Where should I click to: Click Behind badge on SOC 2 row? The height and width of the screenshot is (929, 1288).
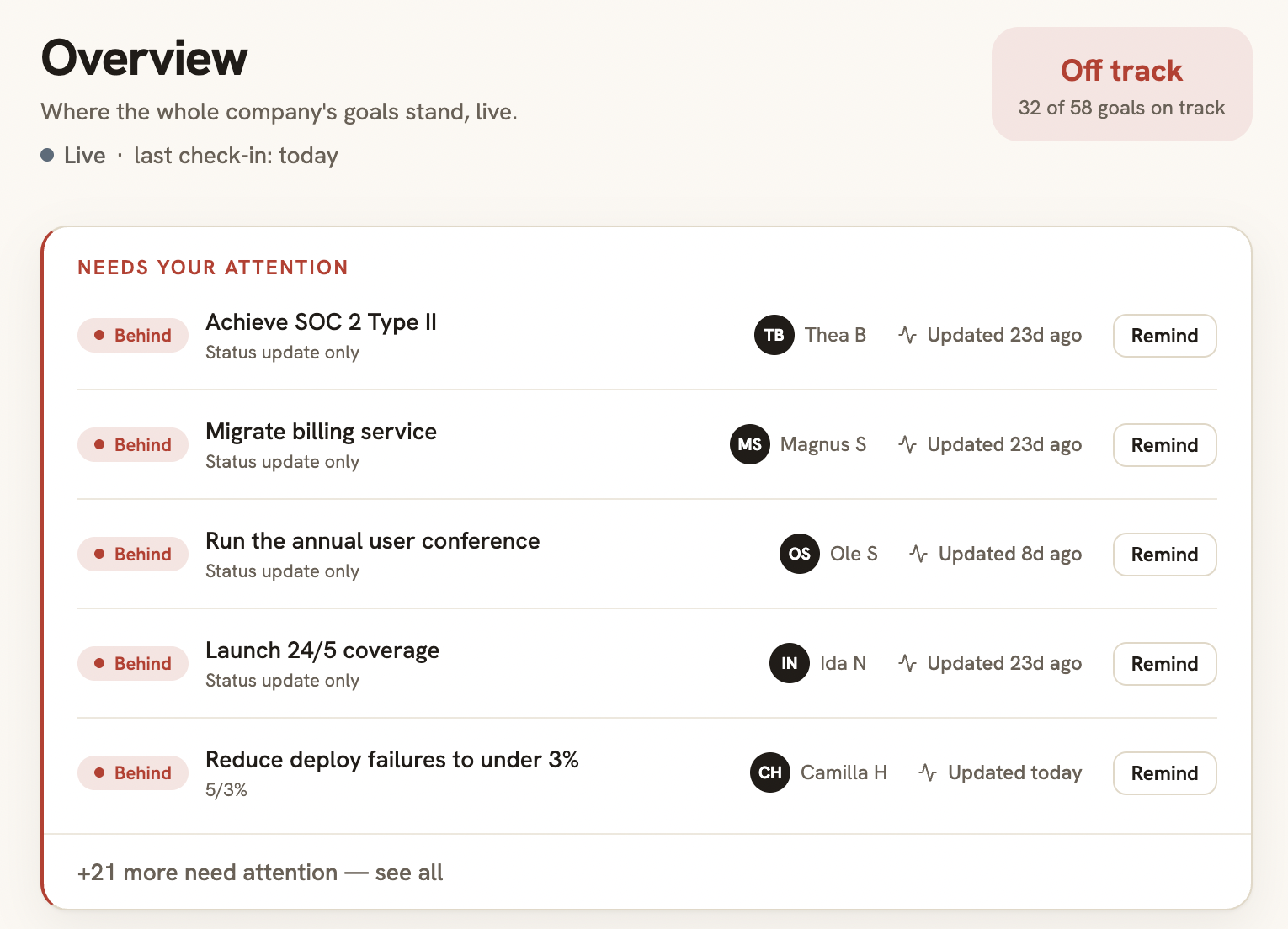133,335
